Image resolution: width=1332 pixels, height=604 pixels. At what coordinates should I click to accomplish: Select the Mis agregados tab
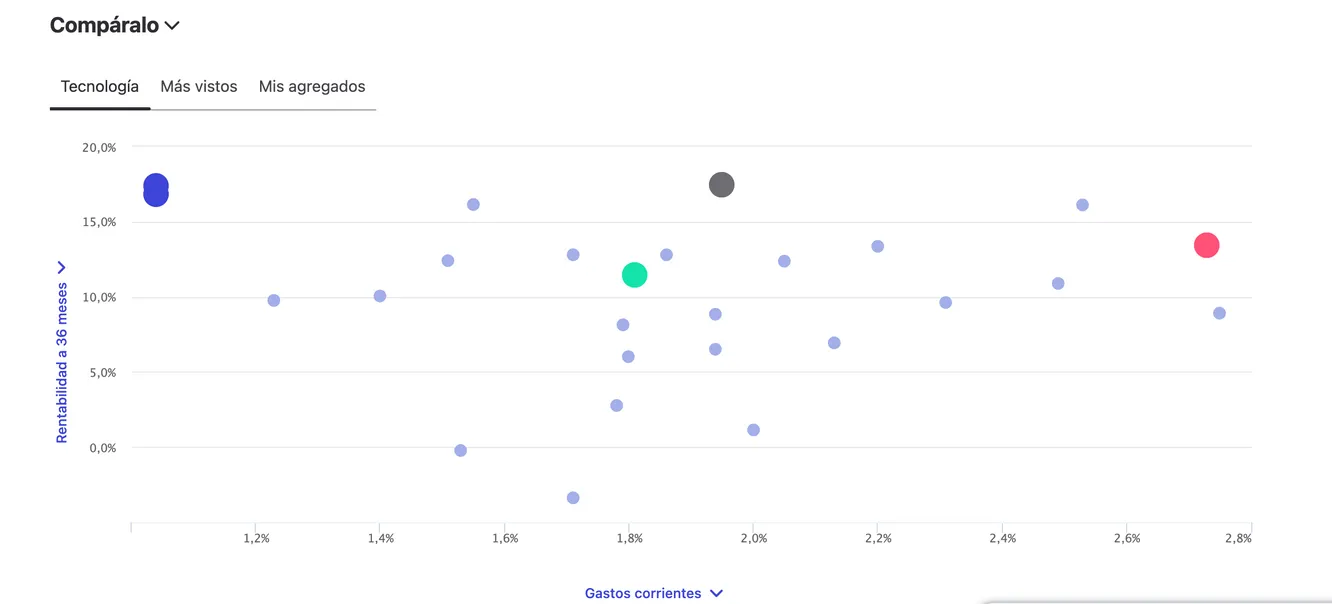pos(312,86)
